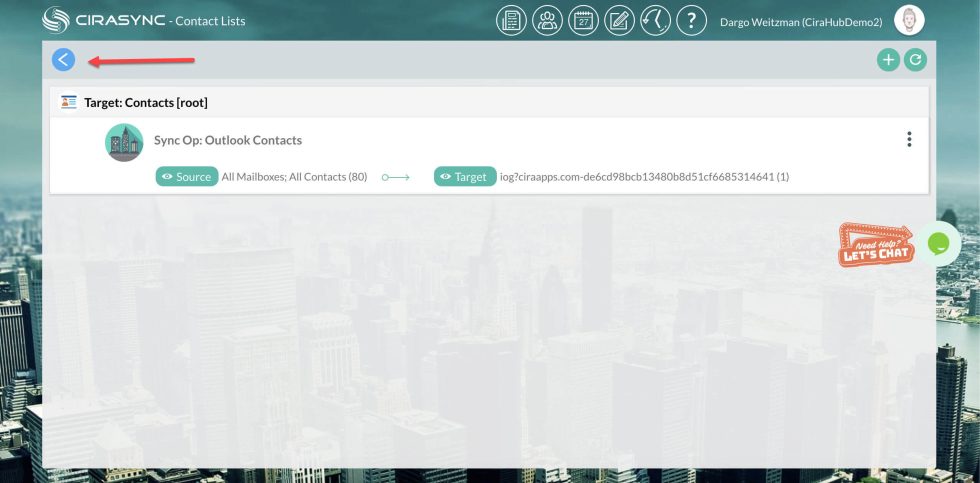Open Sync Op: Outlook Contacts title
The image size is (980, 483).
(x=228, y=140)
